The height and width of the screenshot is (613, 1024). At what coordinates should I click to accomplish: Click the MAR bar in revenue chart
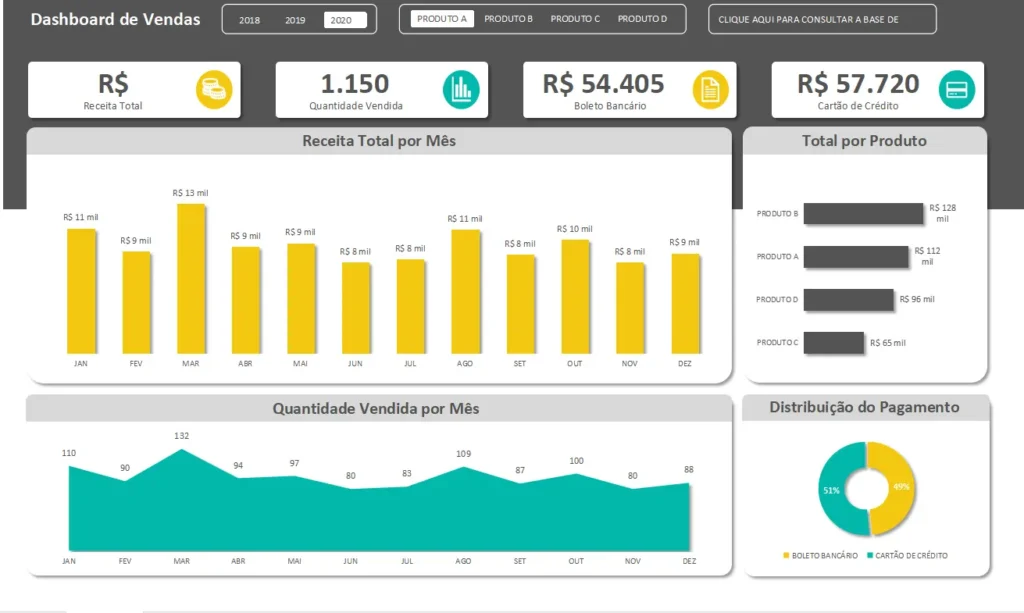pos(191,280)
